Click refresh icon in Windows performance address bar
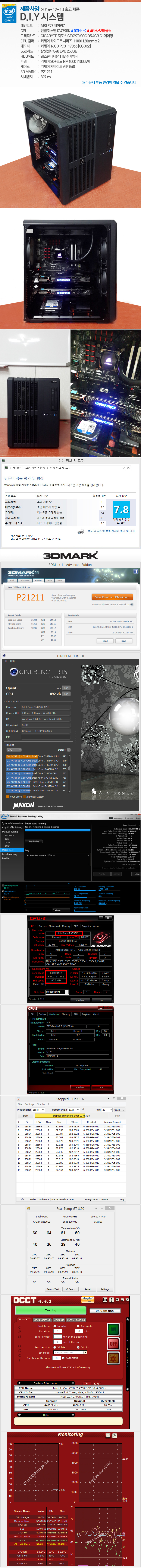This screenshot has width=141, height=1568. tap(128, 468)
